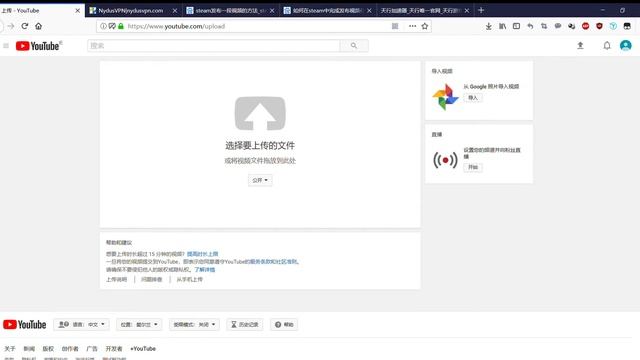The height and width of the screenshot is (360, 640).
Task: Open 历史记录 in the footer
Action: pos(245,324)
